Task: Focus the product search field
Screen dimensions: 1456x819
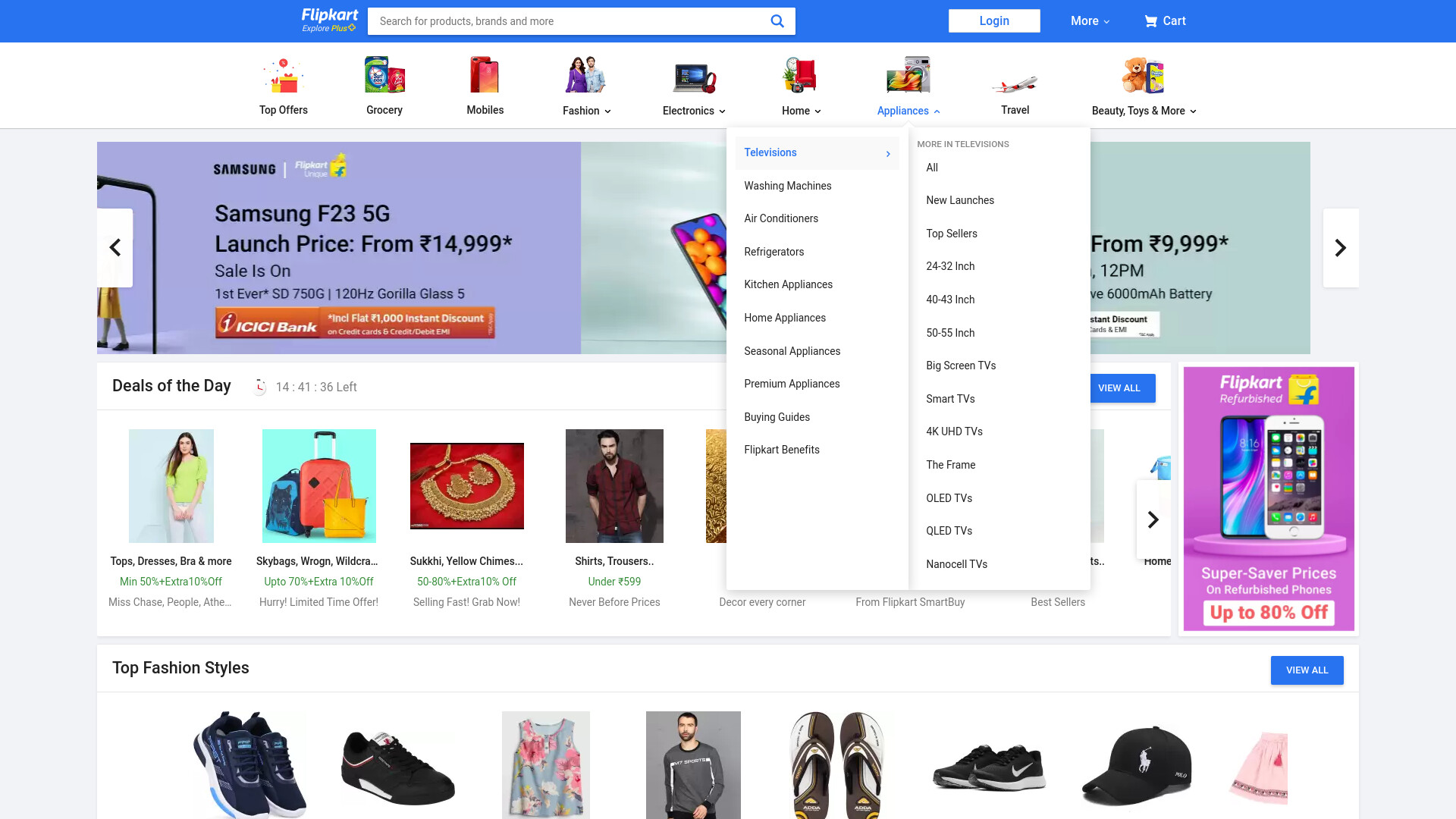Action: pyautogui.click(x=569, y=21)
